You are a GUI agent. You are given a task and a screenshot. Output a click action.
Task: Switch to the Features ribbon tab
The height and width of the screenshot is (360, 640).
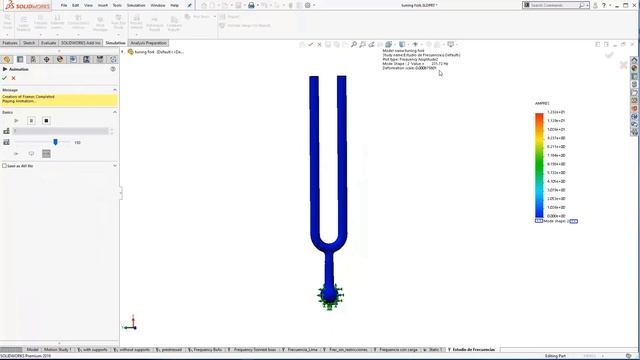[x=10, y=43]
